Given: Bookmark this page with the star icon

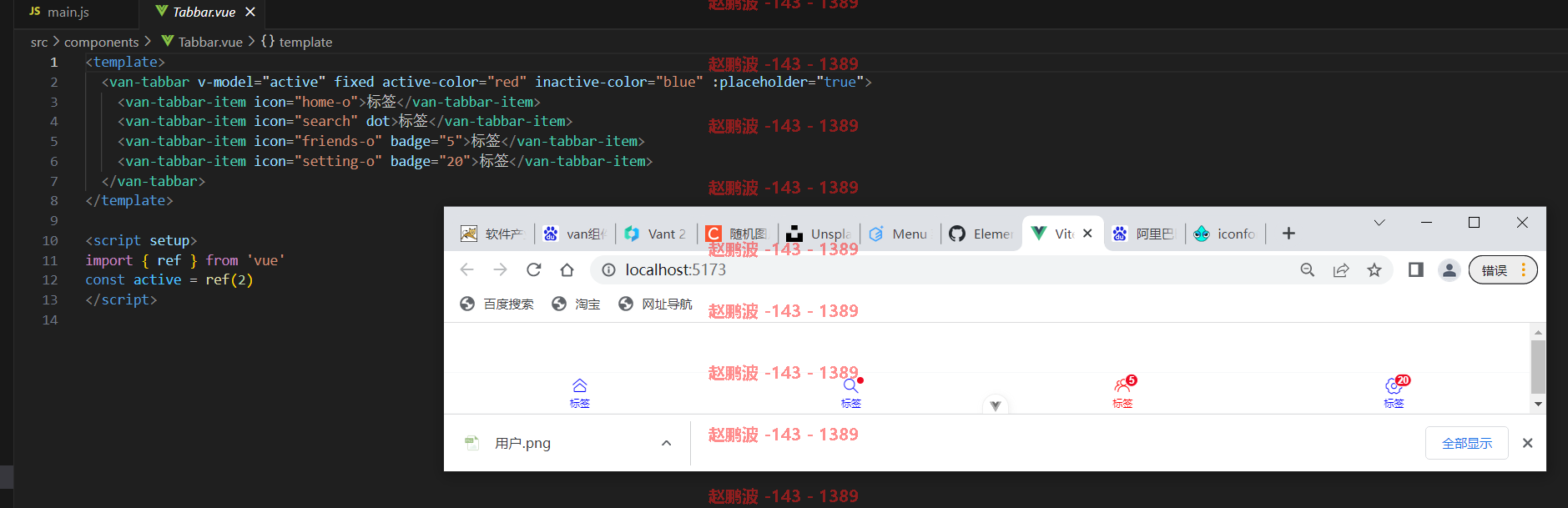Looking at the screenshot, I should point(1374,269).
